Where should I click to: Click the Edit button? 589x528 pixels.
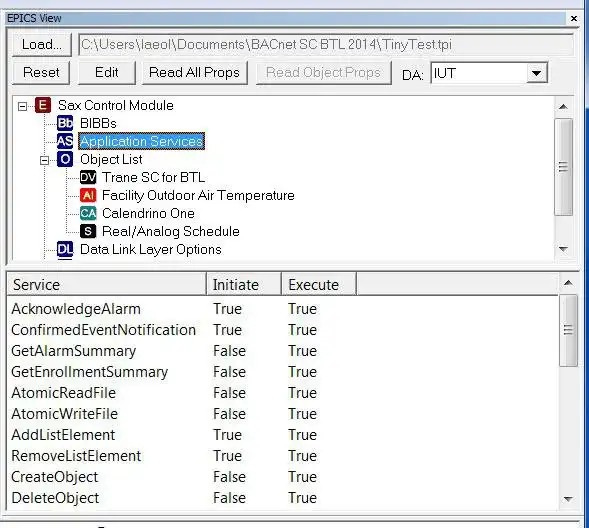(107, 72)
